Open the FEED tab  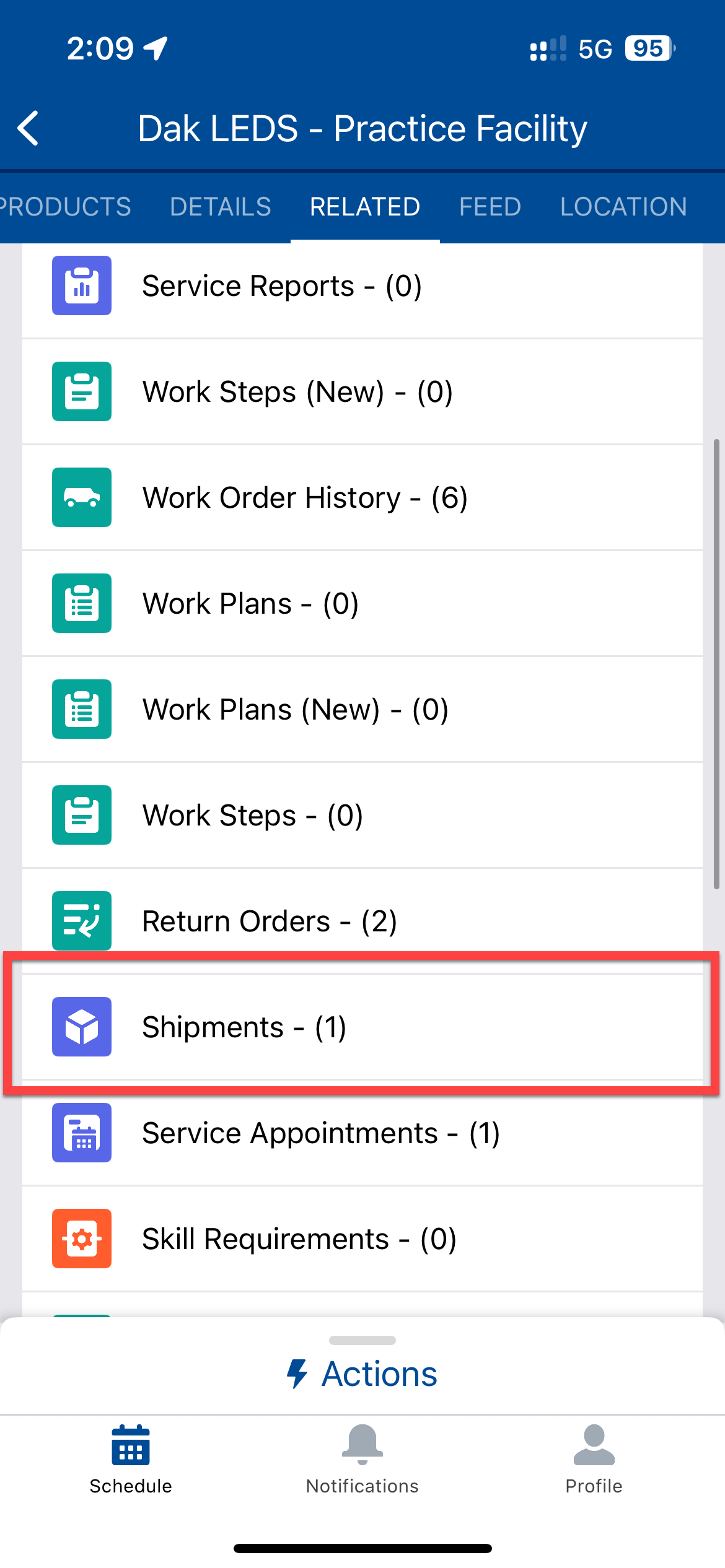[490, 207]
